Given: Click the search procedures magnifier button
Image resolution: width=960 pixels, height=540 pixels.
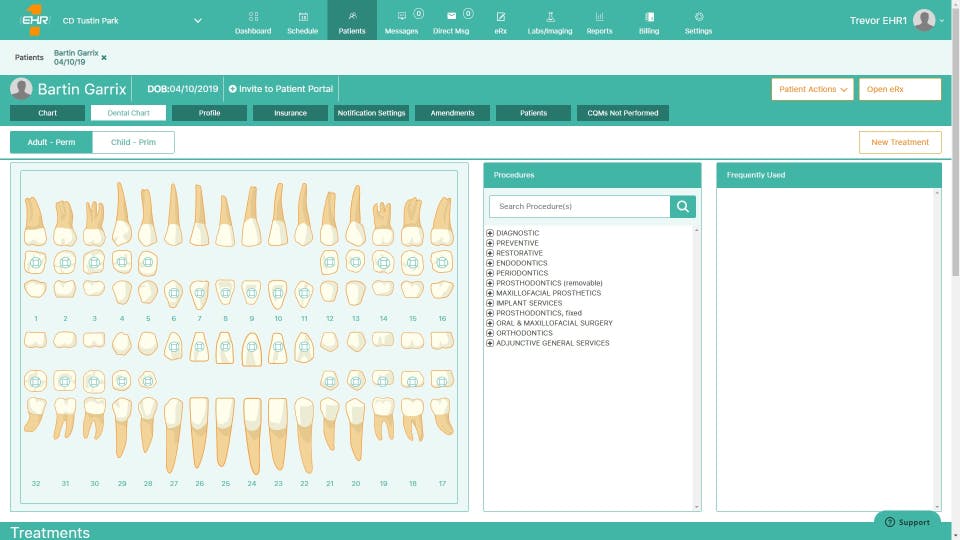Looking at the screenshot, I should click(x=683, y=206).
